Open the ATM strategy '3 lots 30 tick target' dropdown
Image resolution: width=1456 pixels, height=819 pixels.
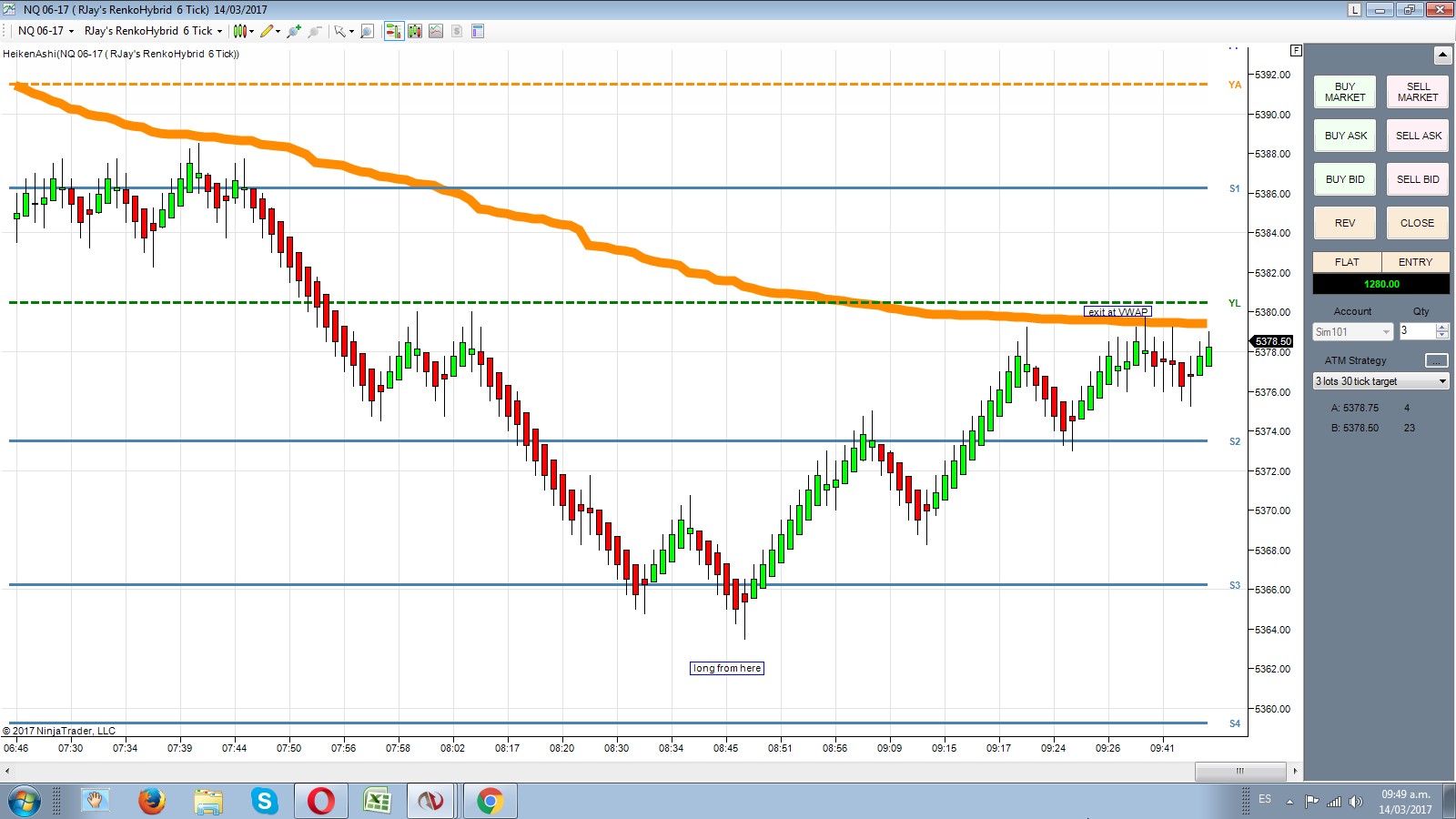pos(1380,381)
